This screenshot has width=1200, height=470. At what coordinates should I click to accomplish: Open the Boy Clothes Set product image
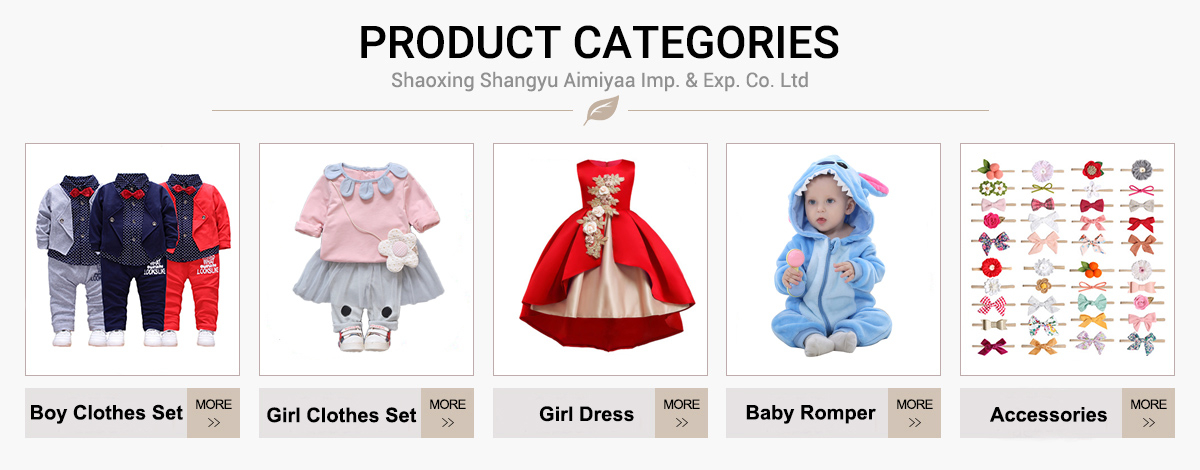(132, 259)
